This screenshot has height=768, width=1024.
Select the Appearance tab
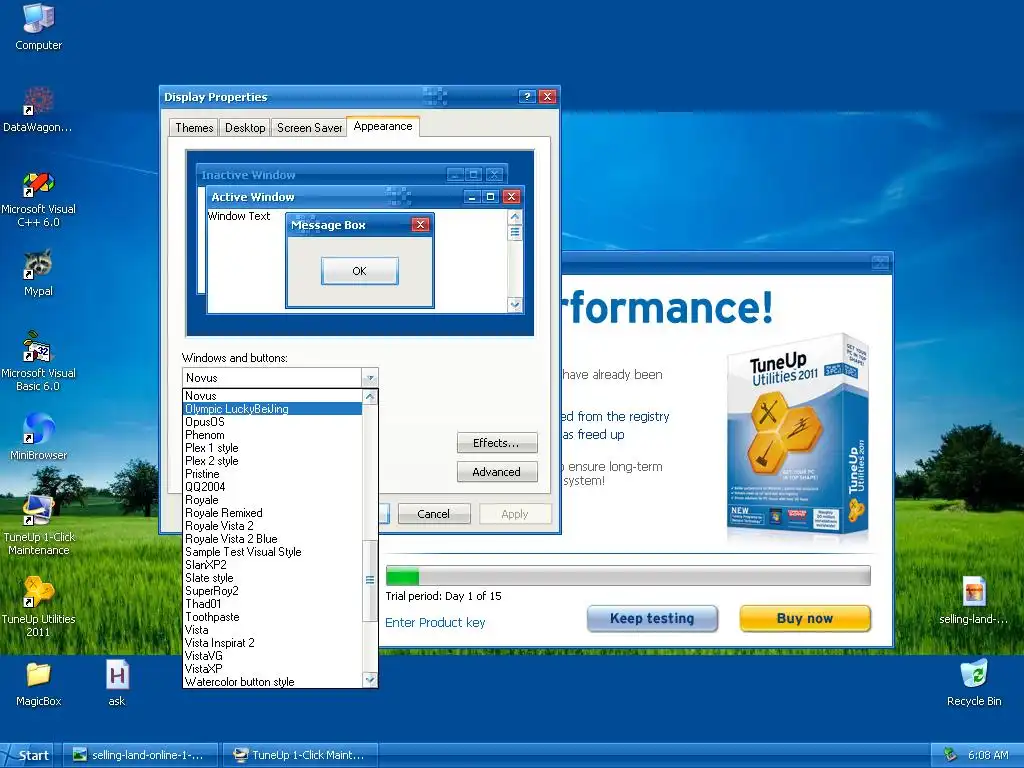pyautogui.click(x=383, y=127)
